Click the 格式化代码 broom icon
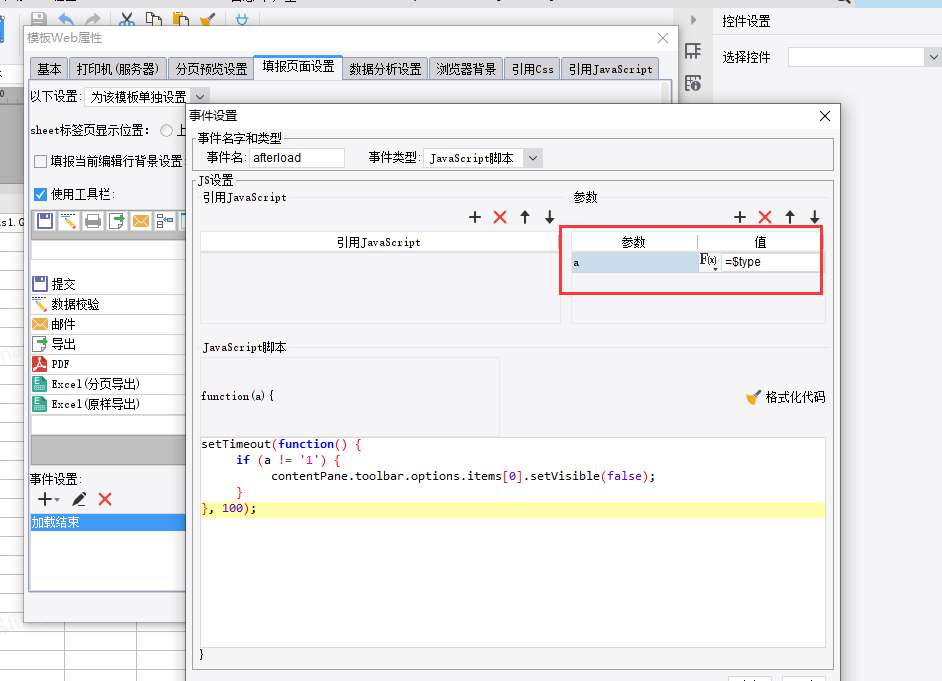 754,397
